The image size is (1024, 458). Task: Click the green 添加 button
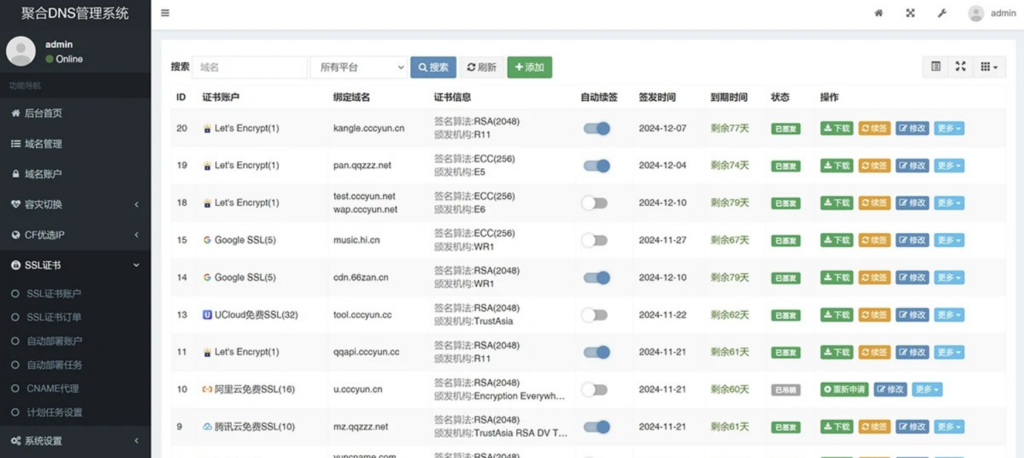point(529,67)
